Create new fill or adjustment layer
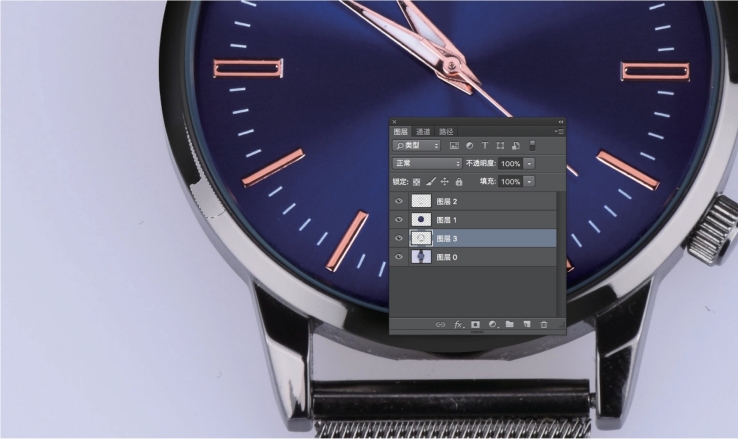Screen dimensions: 738x439 (x=493, y=325)
